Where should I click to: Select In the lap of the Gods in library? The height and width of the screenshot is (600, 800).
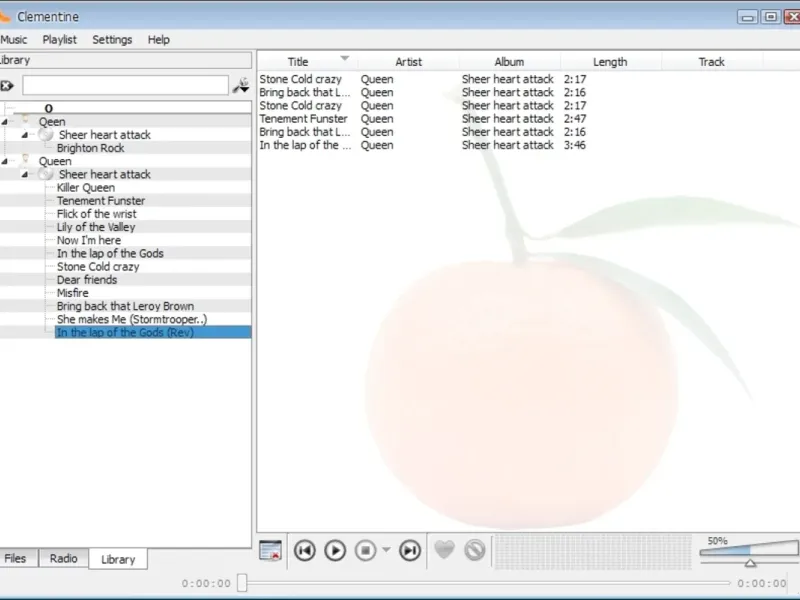coord(110,254)
